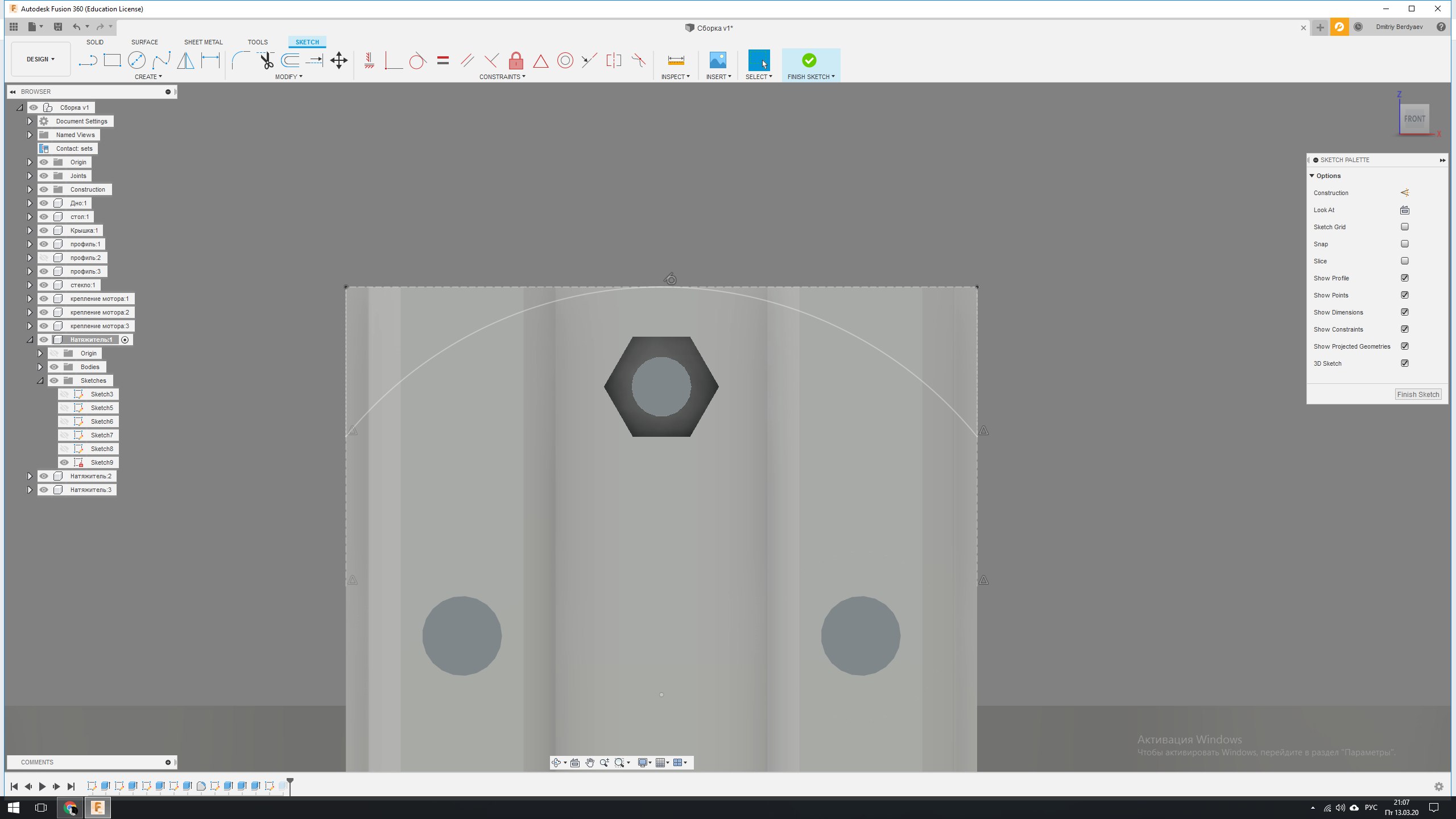This screenshot has width=1456, height=819.
Task: Apply the Midpoint triangle constraint
Action: (540, 60)
